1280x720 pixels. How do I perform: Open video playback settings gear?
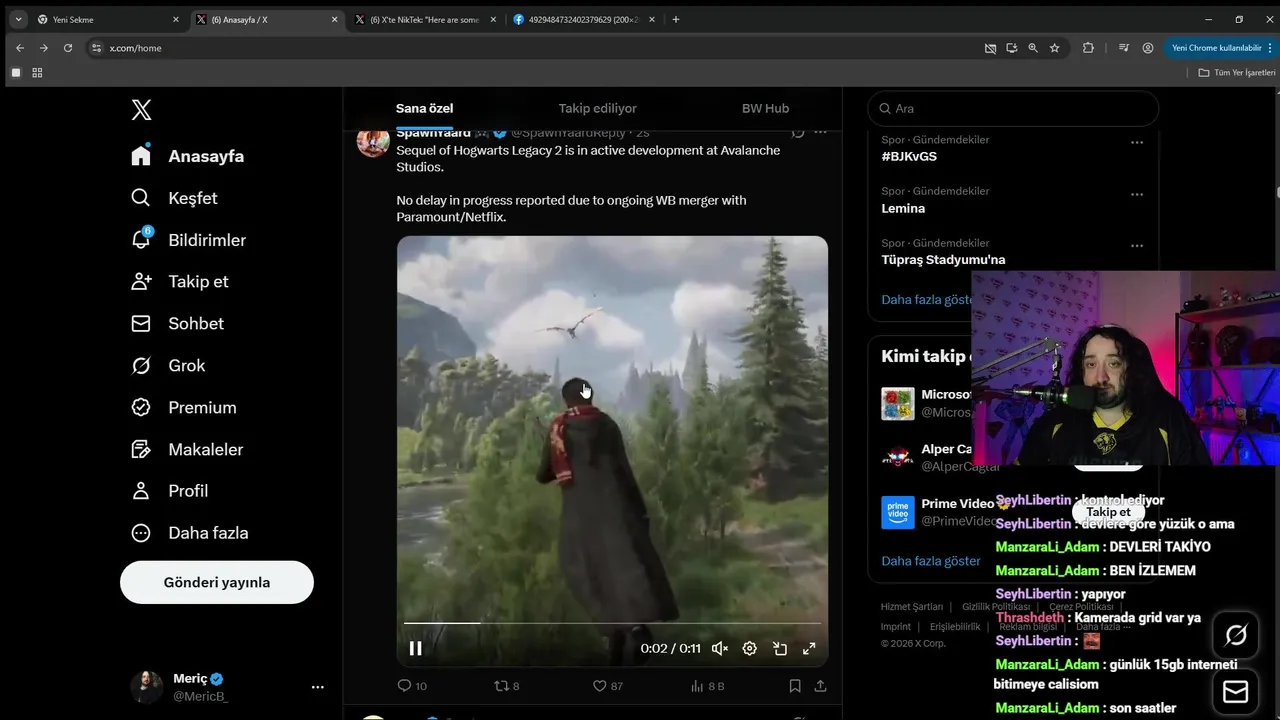(x=750, y=649)
